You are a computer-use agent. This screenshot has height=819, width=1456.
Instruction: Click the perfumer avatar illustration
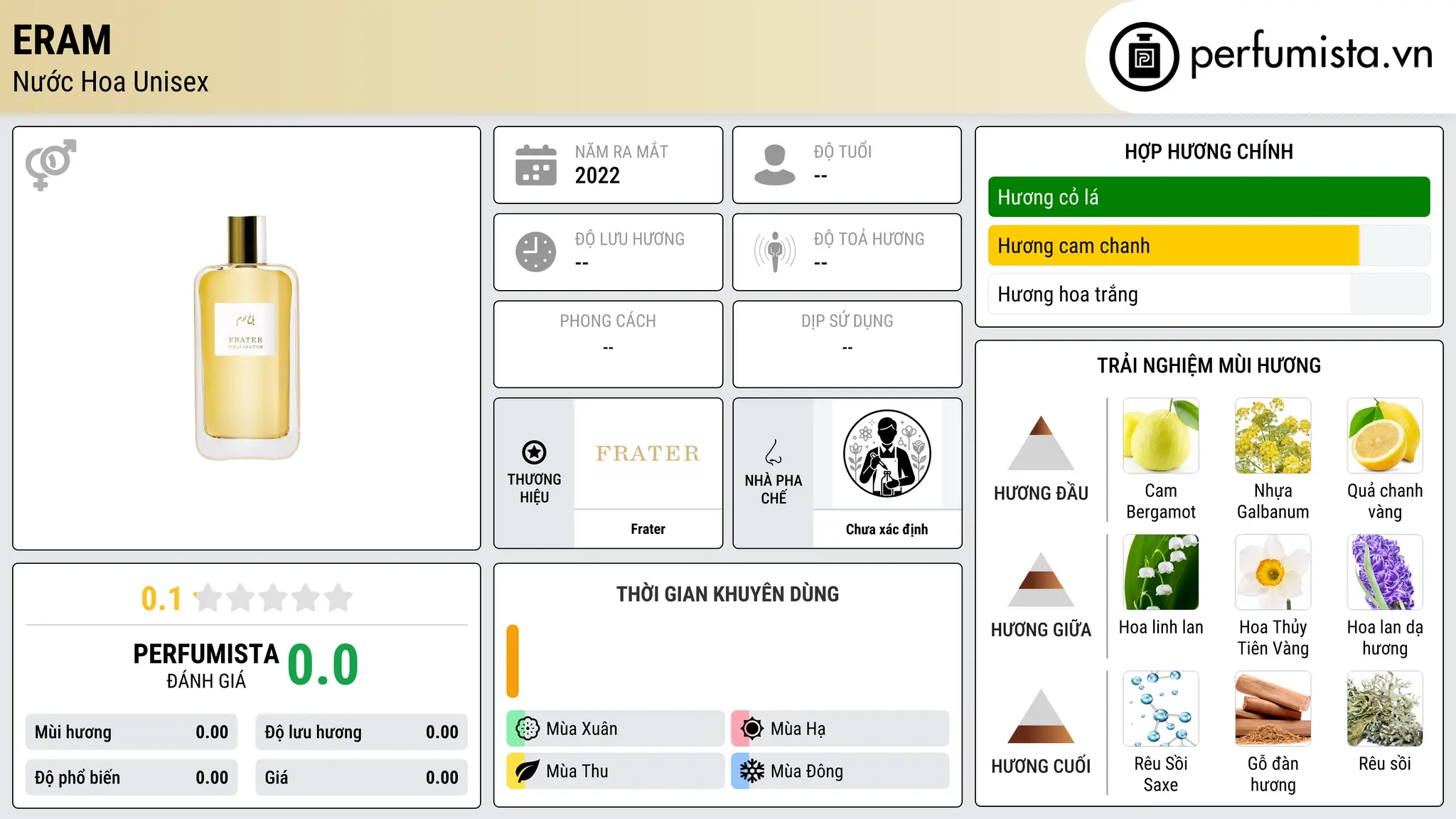(x=887, y=454)
